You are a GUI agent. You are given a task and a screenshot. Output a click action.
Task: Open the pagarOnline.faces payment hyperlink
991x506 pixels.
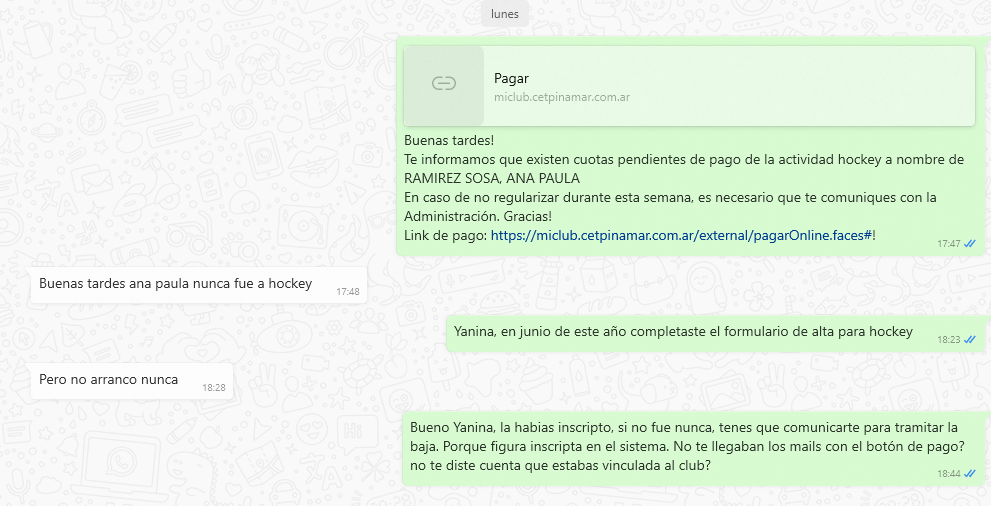pyautogui.click(x=682, y=235)
